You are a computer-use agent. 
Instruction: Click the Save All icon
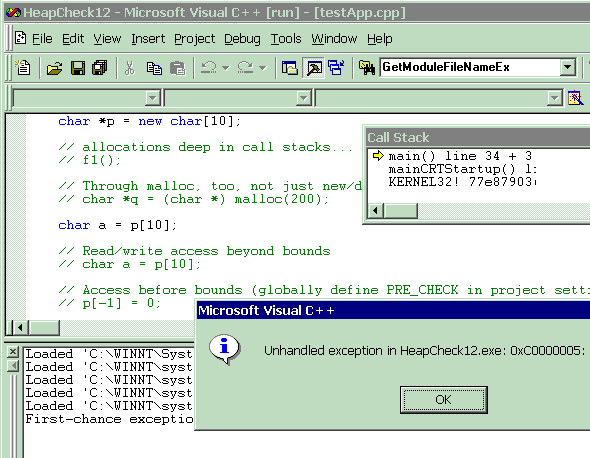[x=100, y=68]
